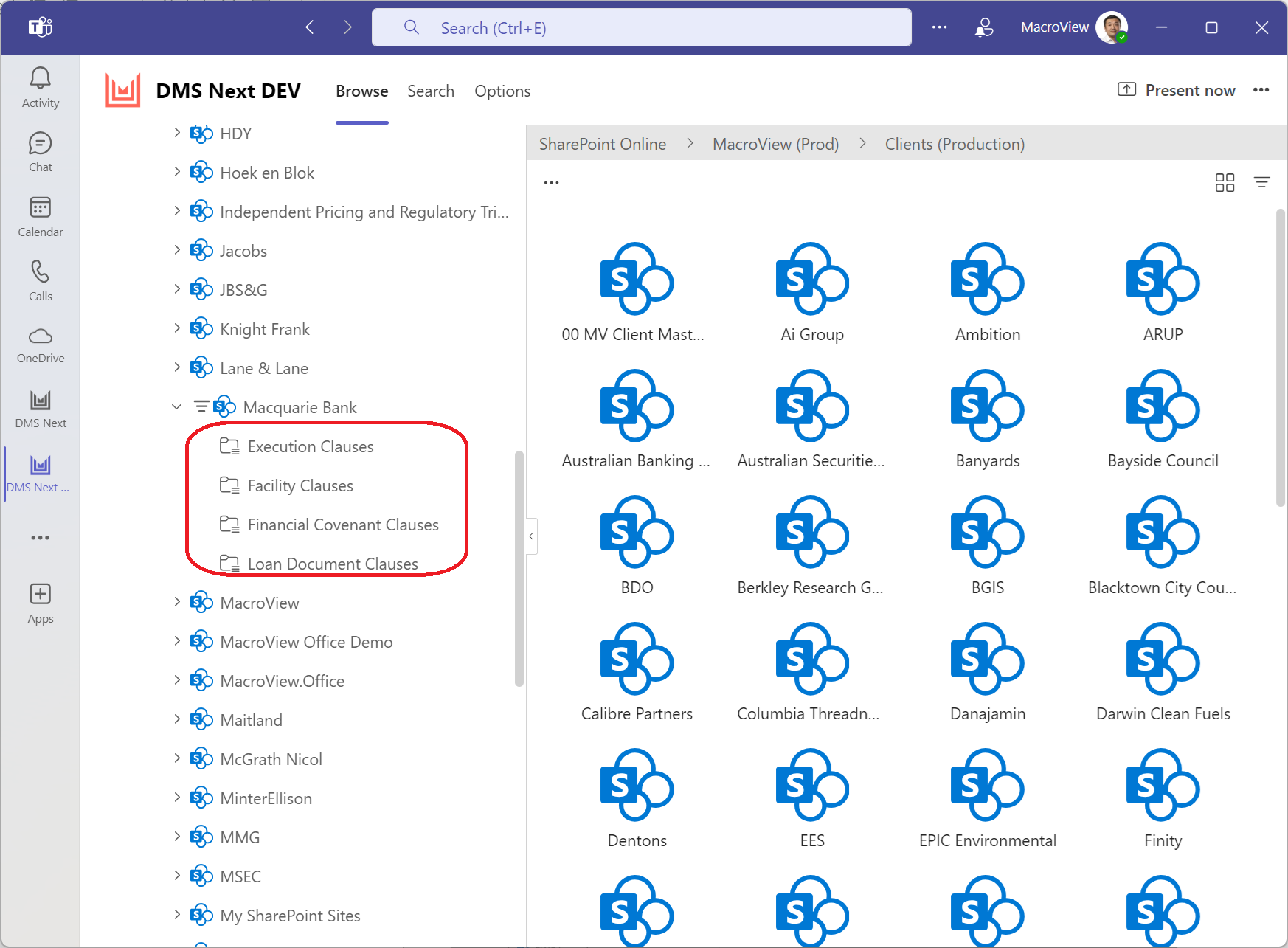
Task: Expand the Hoek en Blok node
Action: pyautogui.click(x=176, y=172)
